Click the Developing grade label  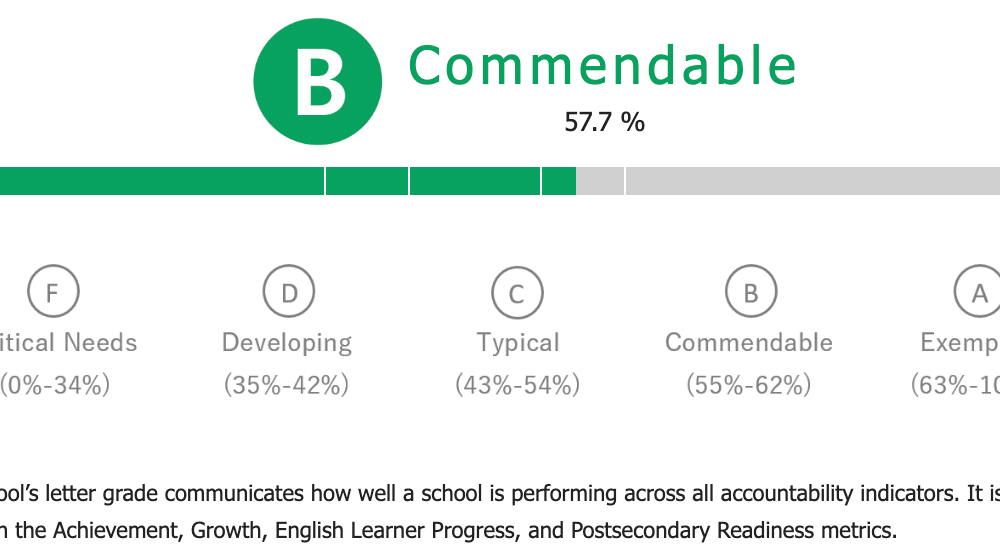[287, 343]
